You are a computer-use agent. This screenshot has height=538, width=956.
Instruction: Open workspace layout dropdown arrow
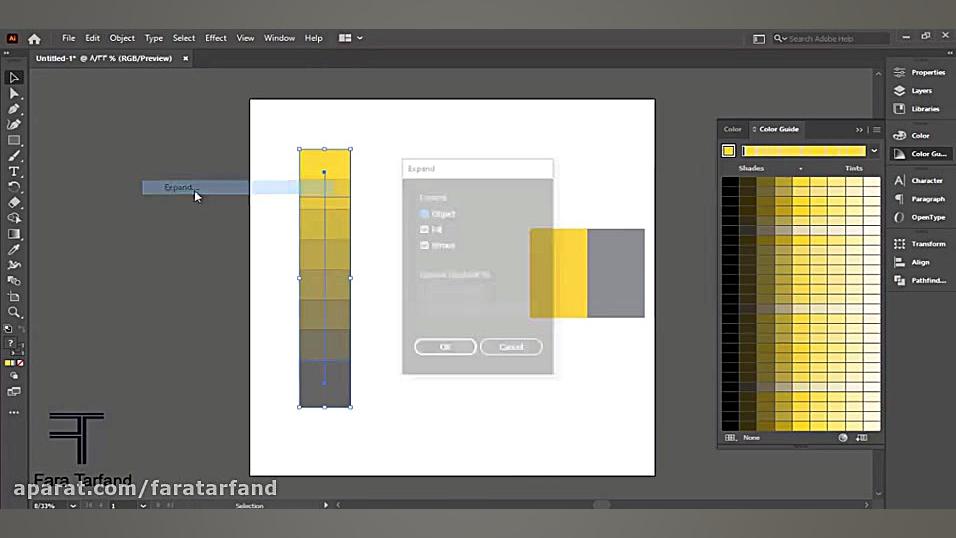point(360,38)
